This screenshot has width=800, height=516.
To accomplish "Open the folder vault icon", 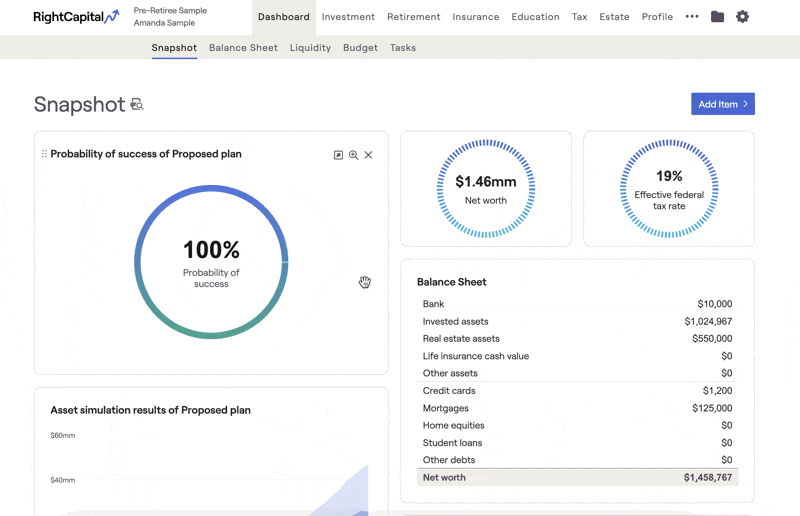I will 717,17.
